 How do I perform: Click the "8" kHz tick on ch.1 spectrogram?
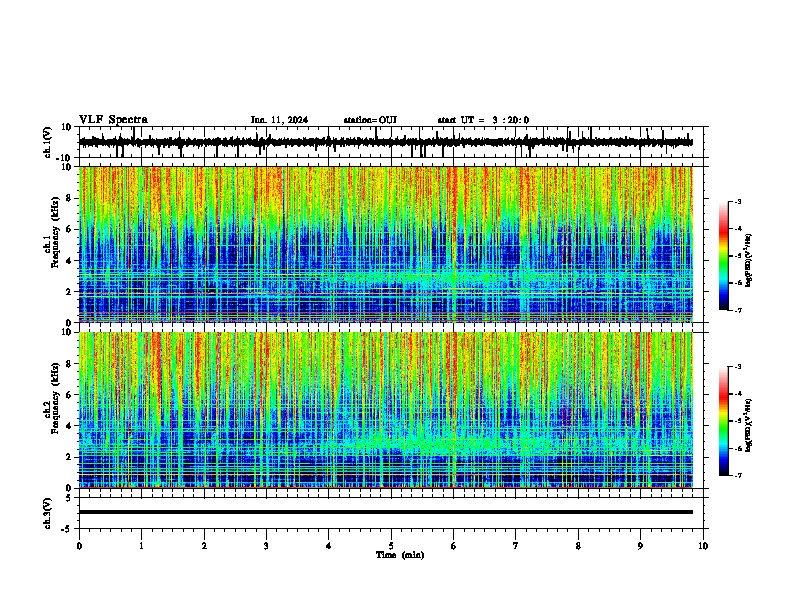tap(70, 198)
